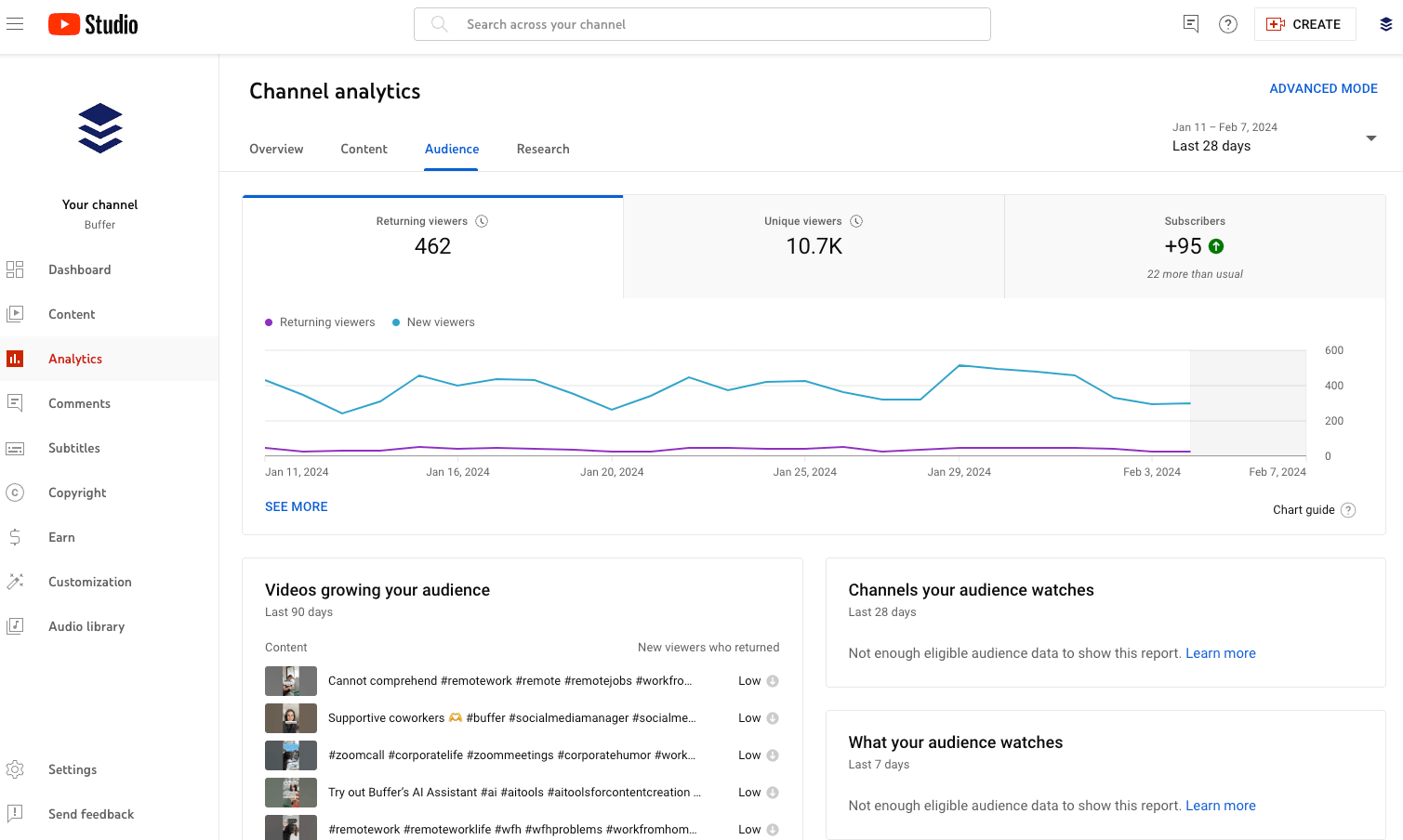Image resolution: width=1403 pixels, height=840 pixels.
Task: Select the Customization sidebar icon
Action: (x=15, y=582)
